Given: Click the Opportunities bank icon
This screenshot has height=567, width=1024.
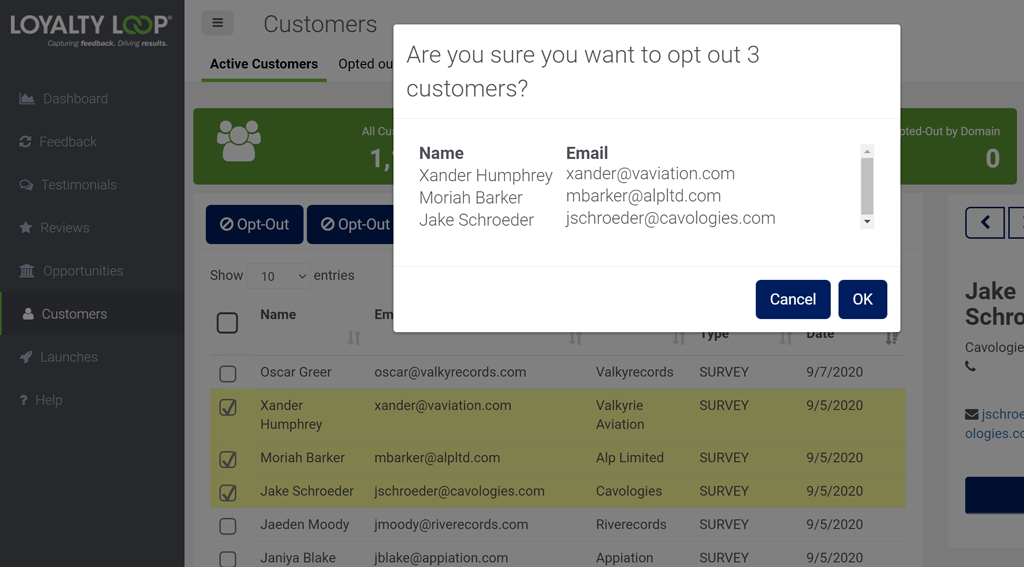Looking at the screenshot, I should point(27,270).
